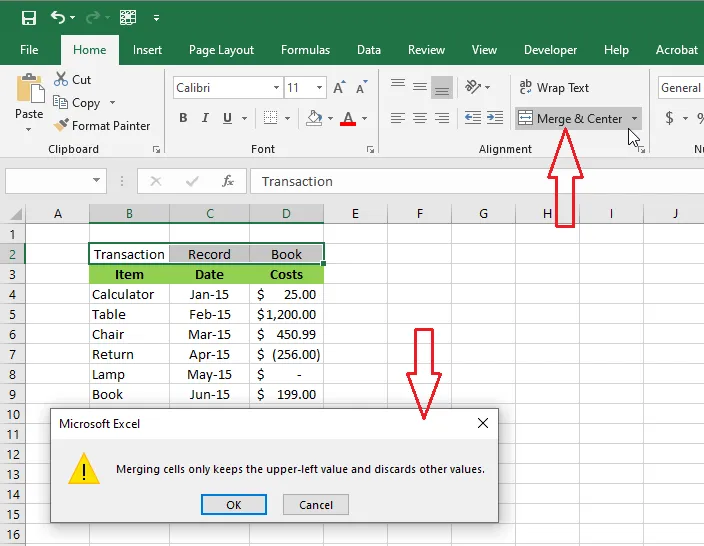
Task: Open the General number format box
Action: 681,88
